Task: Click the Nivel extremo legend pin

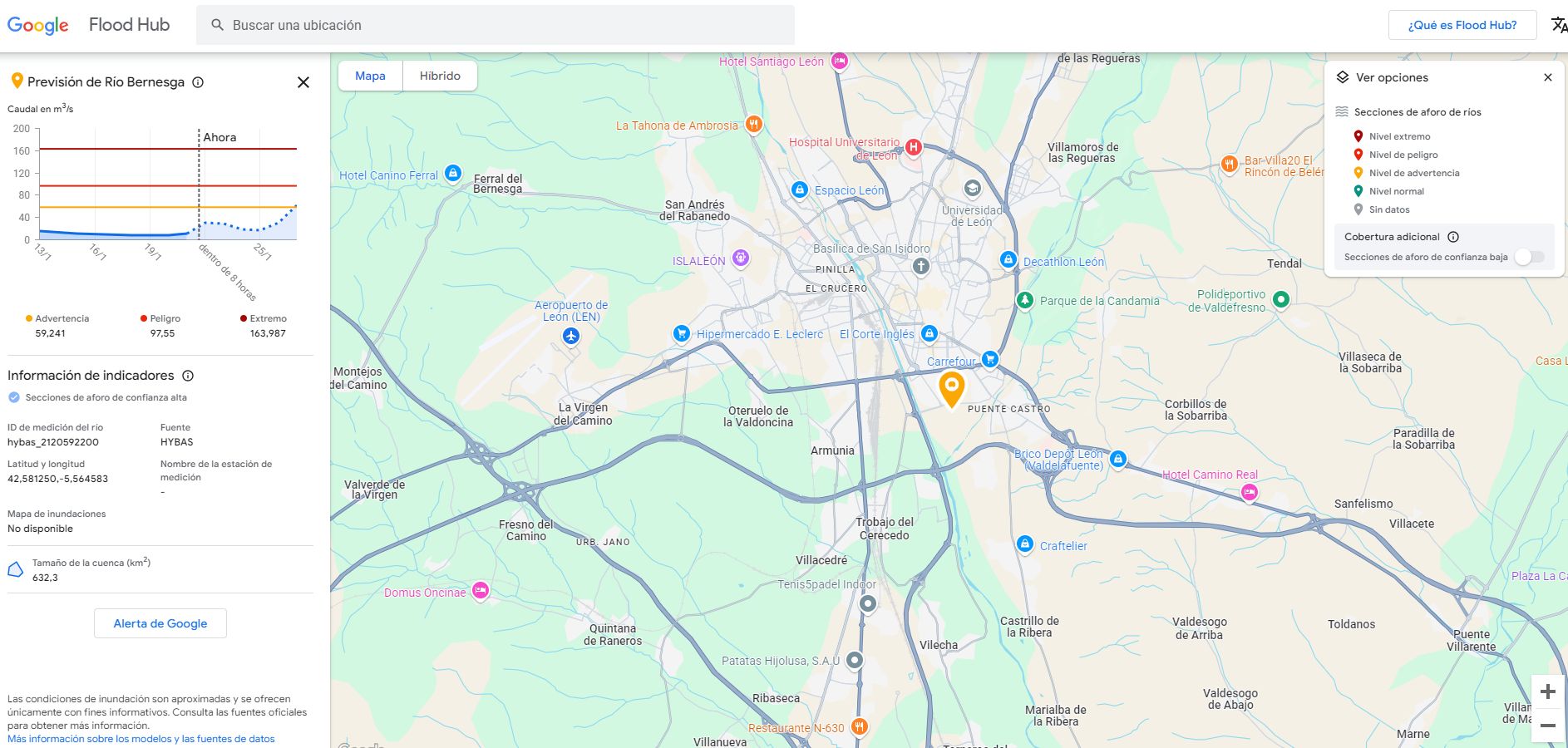Action: 1358,136
